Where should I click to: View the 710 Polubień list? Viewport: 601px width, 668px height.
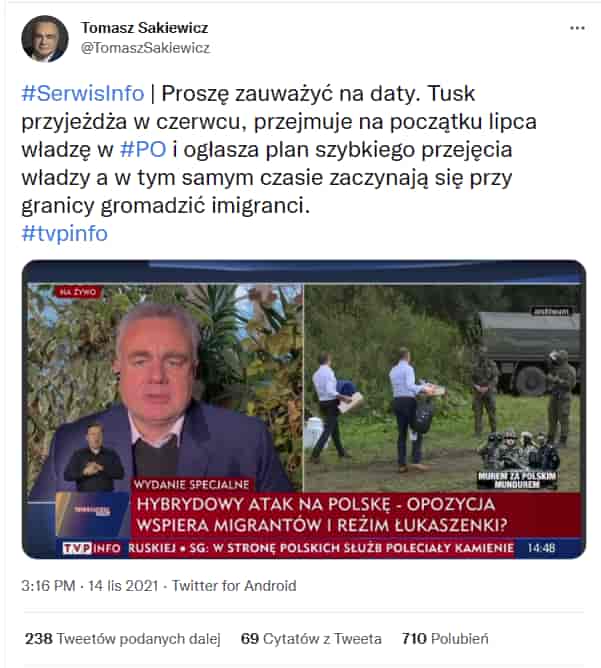pyautogui.click(x=445, y=639)
